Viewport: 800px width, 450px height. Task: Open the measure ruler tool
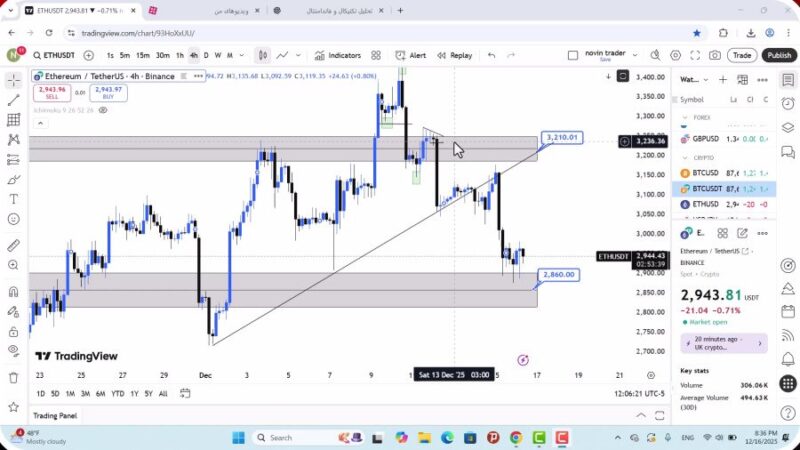tap(13, 245)
